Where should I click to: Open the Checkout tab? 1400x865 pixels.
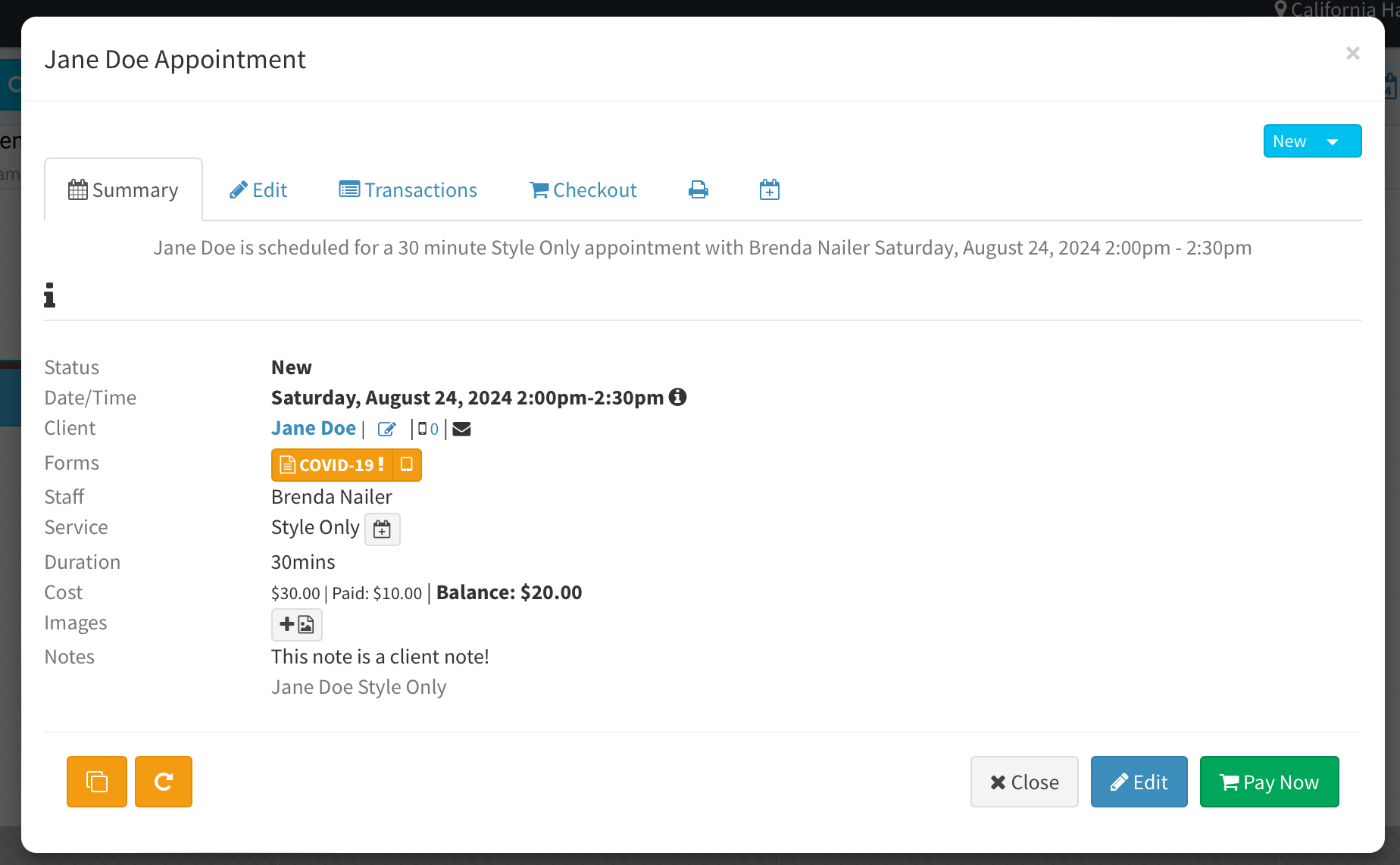(x=583, y=190)
